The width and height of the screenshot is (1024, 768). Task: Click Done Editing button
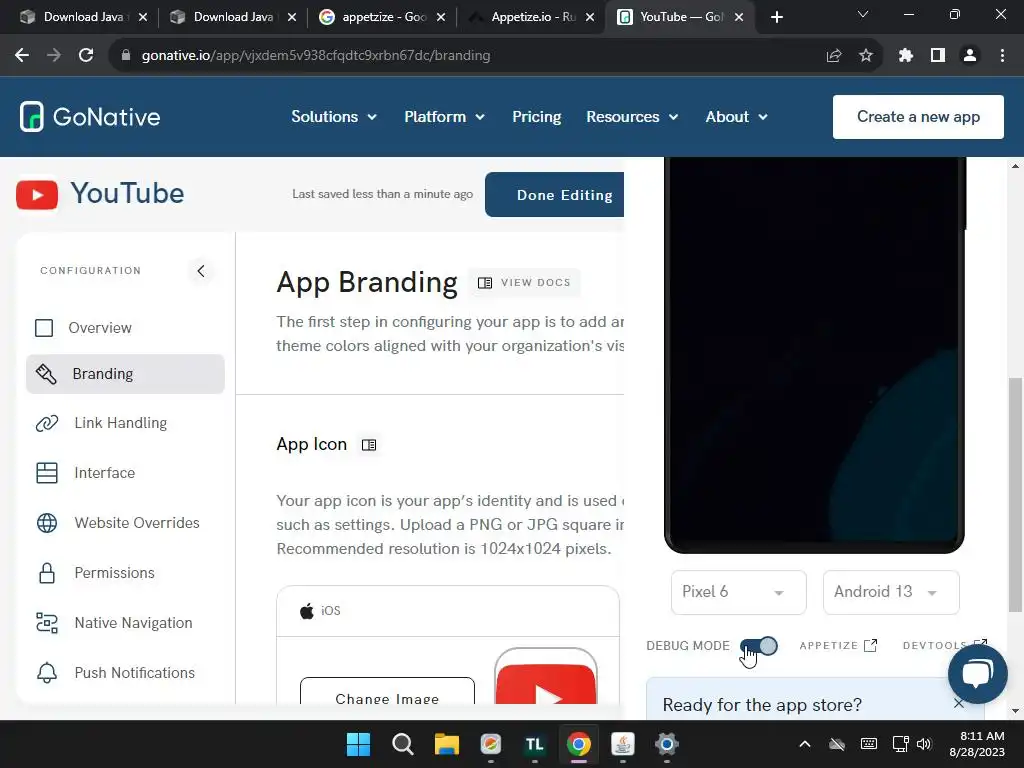[x=554, y=195]
